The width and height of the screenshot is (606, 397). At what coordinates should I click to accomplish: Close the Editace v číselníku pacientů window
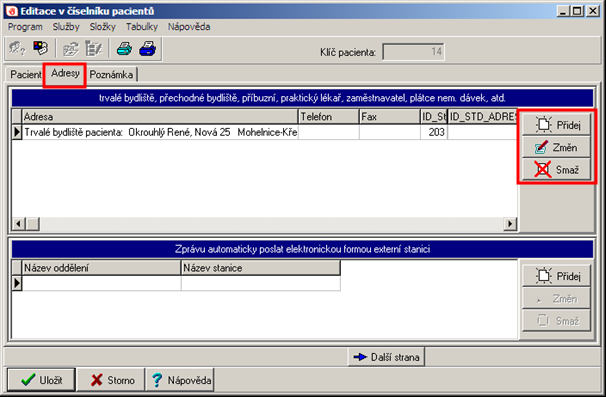pyautogui.click(x=592, y=11)
